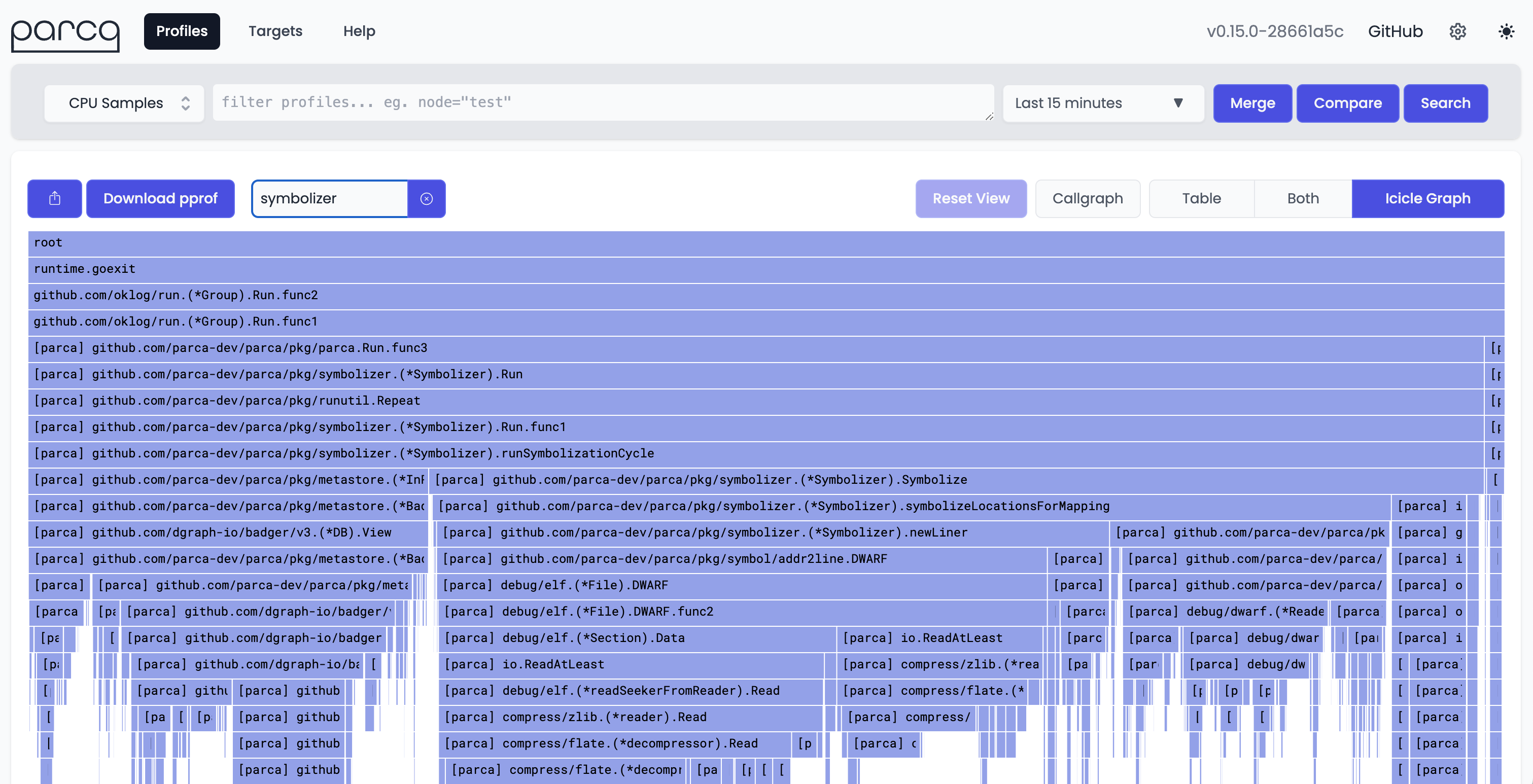Click into the symbolizer search field
1533x784 pixels.
pos(330,199)
